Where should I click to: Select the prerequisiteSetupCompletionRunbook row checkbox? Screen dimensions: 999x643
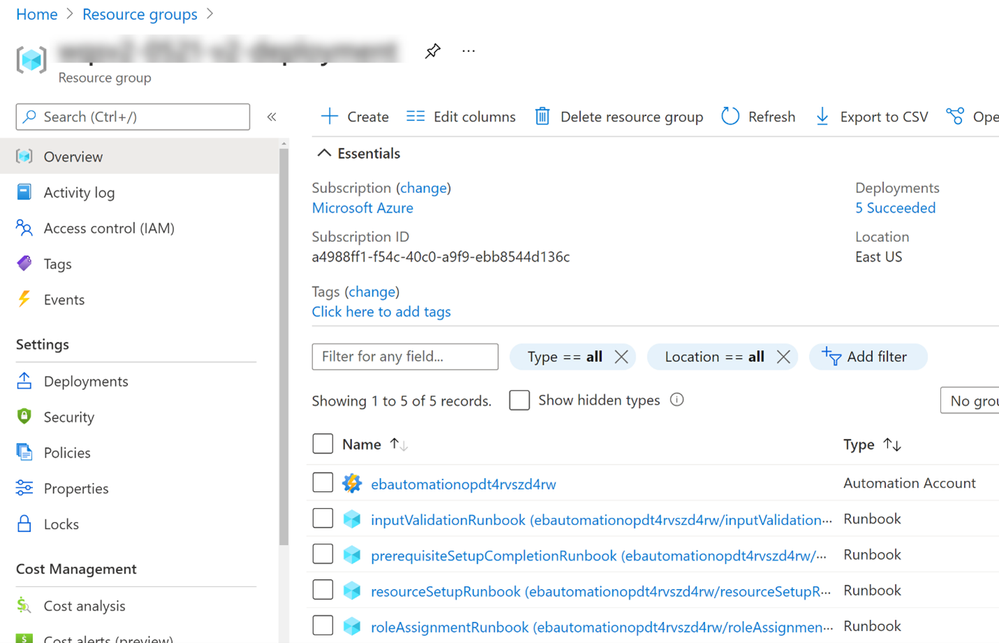(x=323, y=554)
